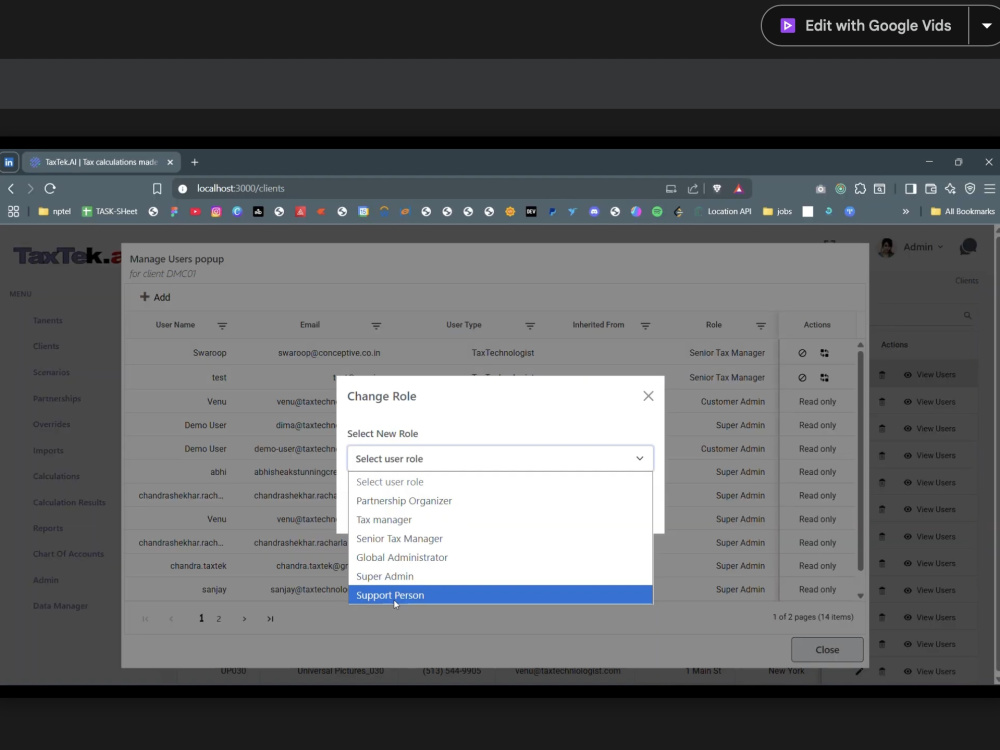Open jobs bookmarks folder
Image resolution: width=1000 pixels, height=750 pixels.
click(x=777, y=211)
